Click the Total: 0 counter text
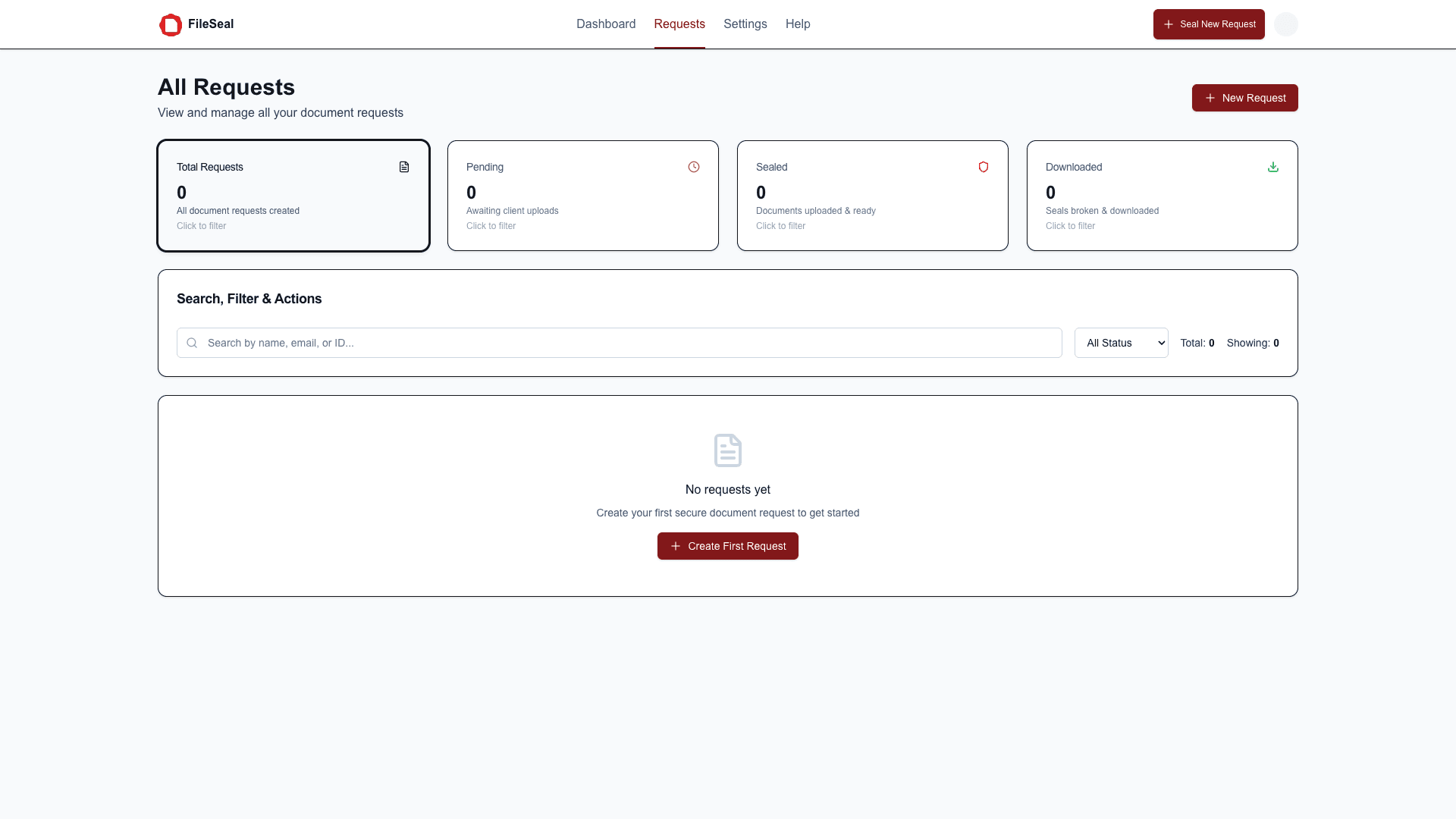1456x819 pixels. click(1197, 343)
